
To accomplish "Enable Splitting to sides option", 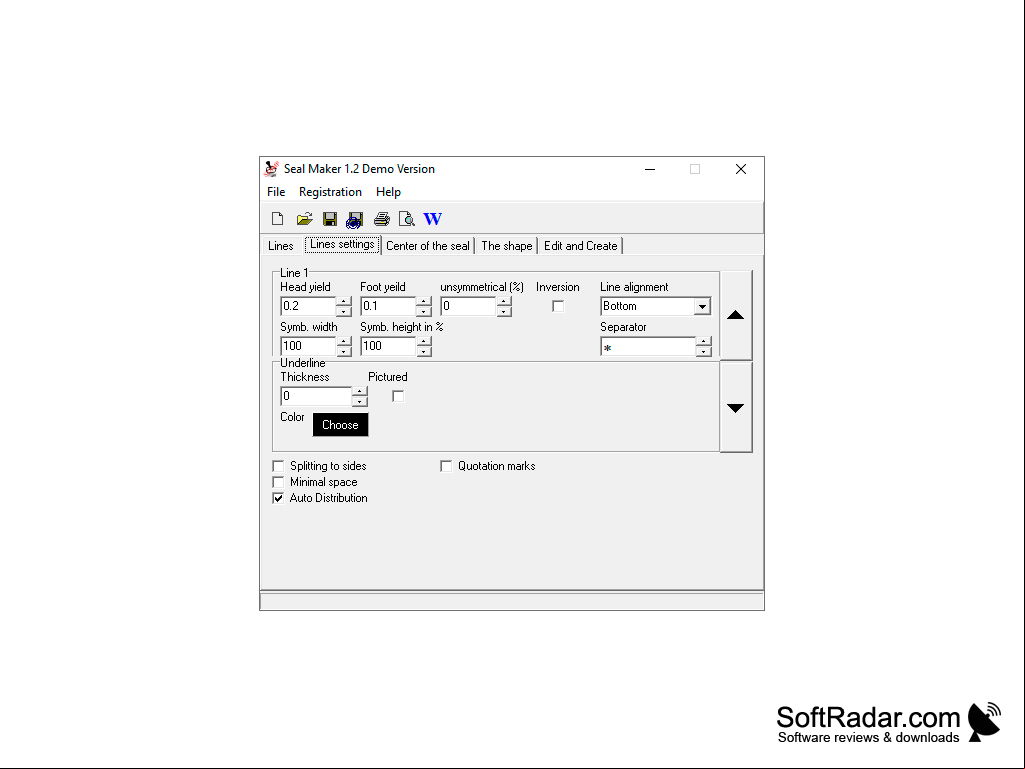I will (x=278, y=466).
